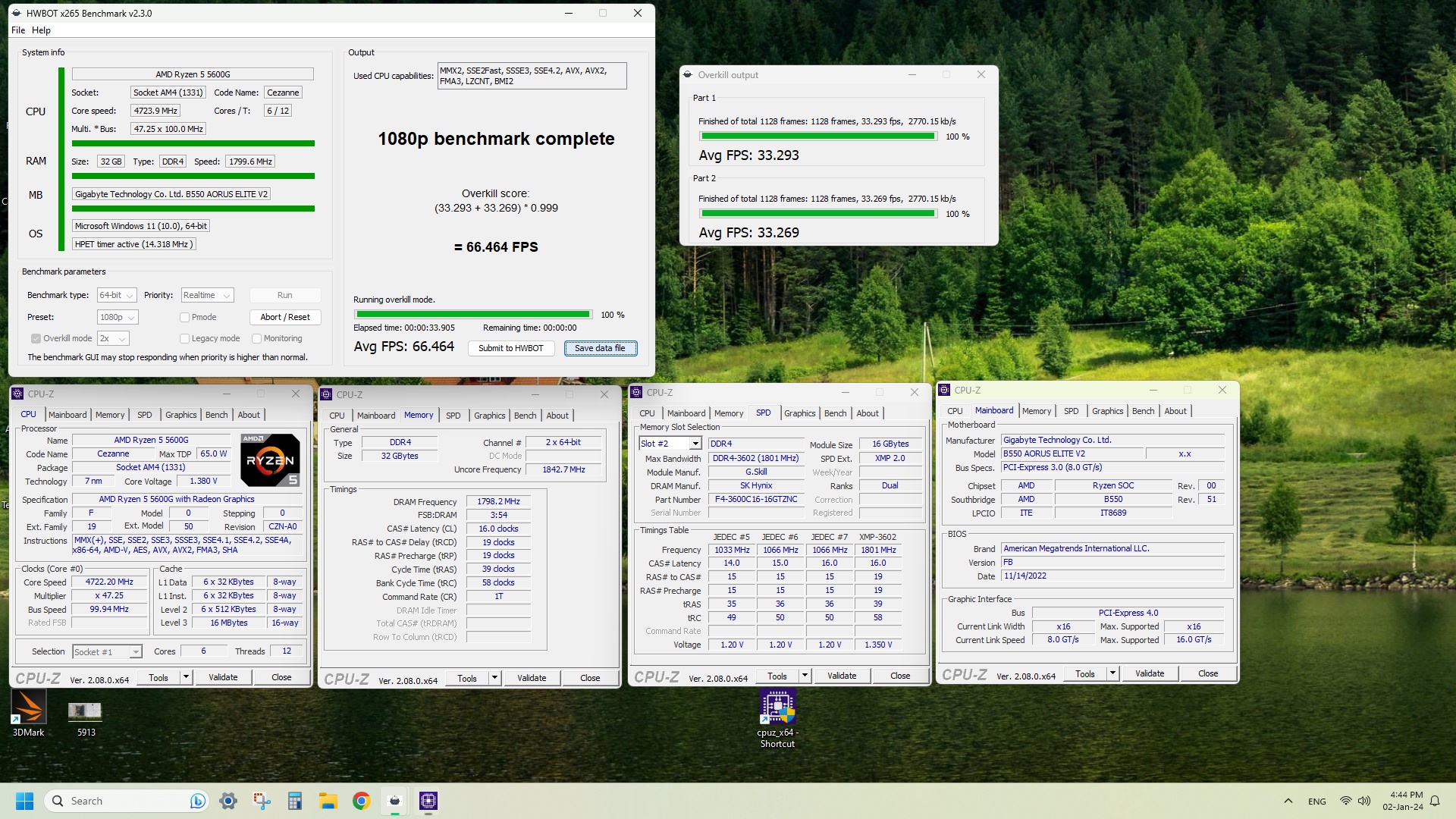Click the Core speed 4723.9 MHz field
Image resolution: width=1456 pixels, height=819 pixels.
tap(155, 111)
